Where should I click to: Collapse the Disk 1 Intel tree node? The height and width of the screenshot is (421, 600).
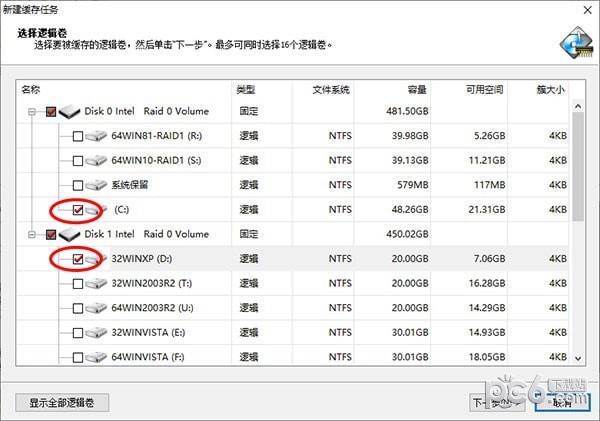point(32,235)
